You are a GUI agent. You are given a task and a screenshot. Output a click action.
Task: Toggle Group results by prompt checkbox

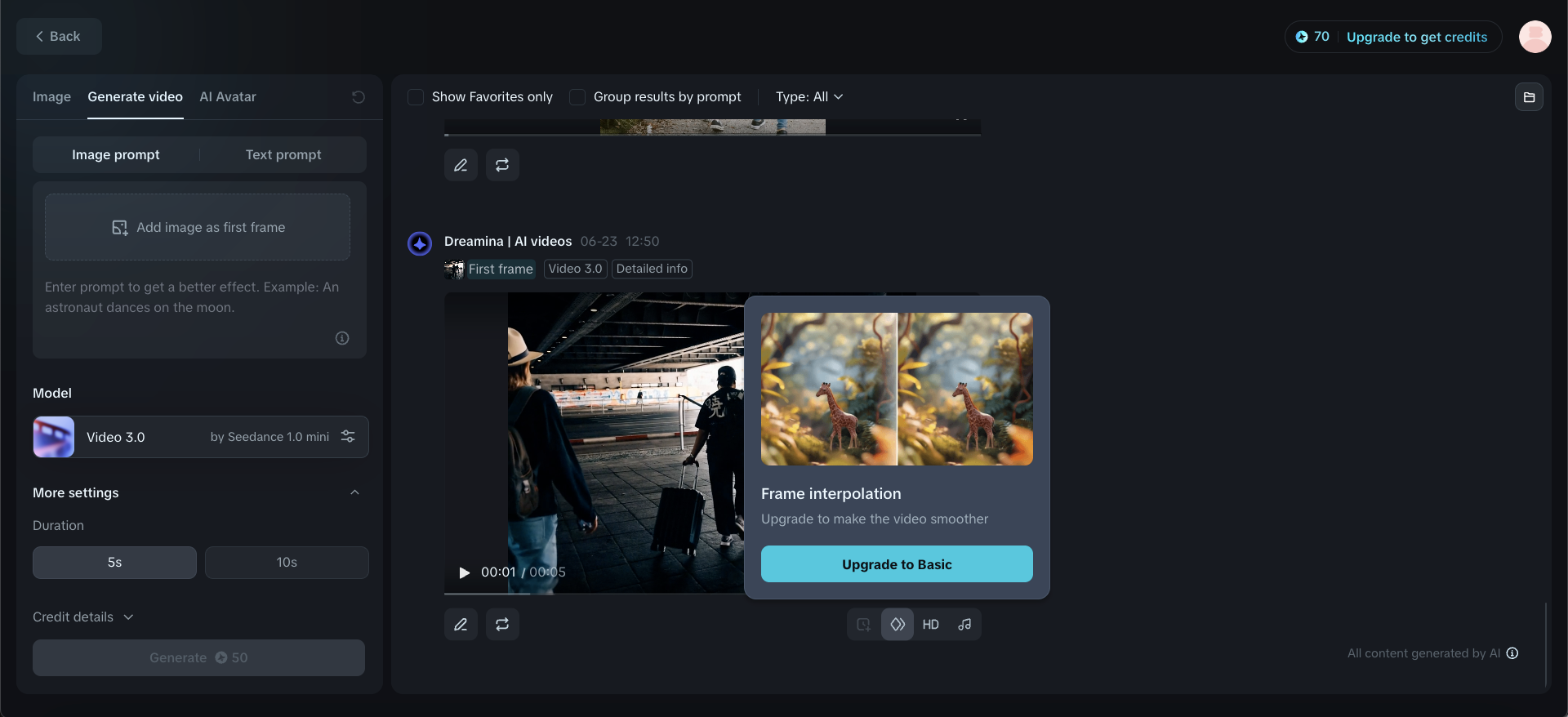pyautogui.click(x=577, y=97)
